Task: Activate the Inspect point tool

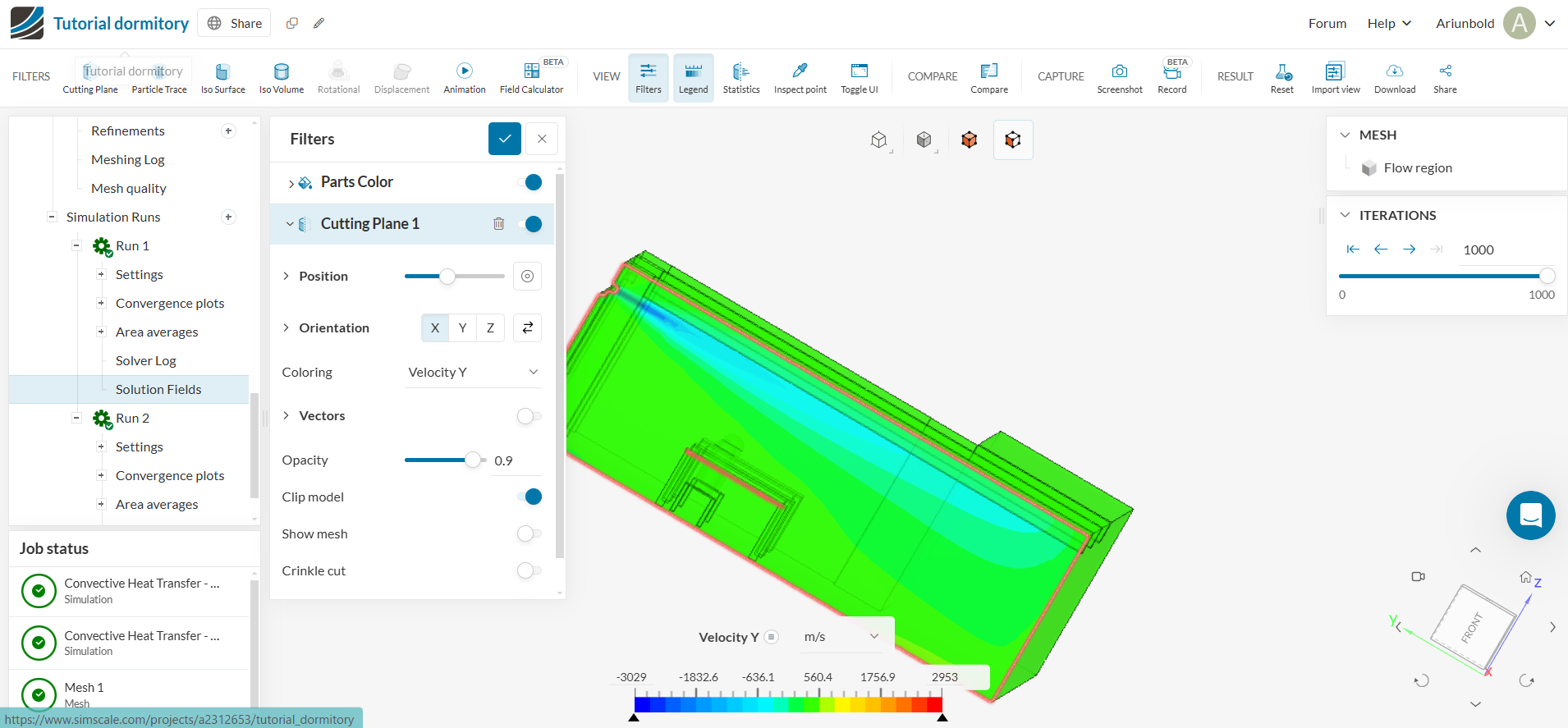Action: 800,78
